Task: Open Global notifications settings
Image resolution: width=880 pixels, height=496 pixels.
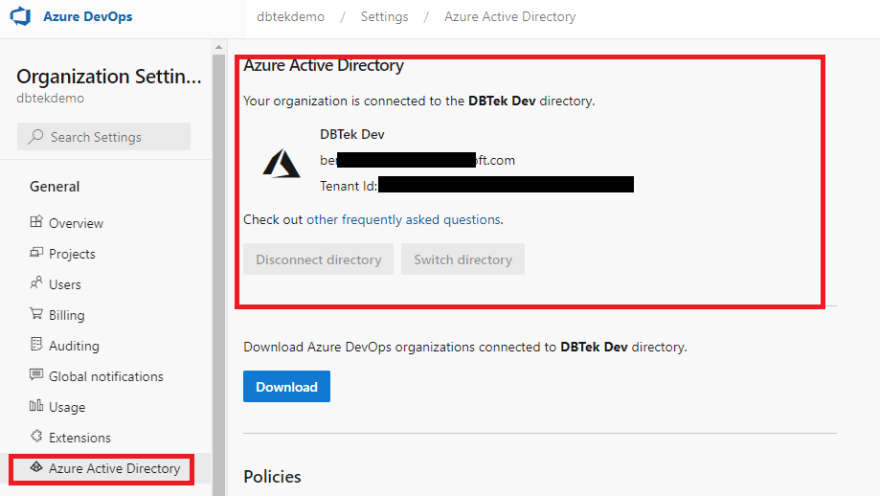Action: point(106,376)
